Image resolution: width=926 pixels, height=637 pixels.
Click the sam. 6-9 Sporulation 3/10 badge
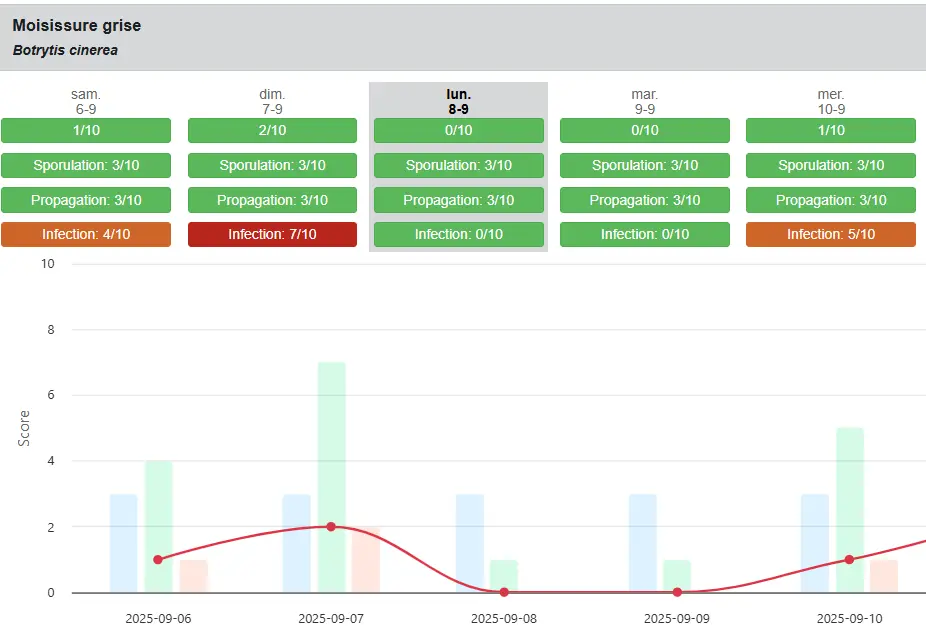[86, 166]
